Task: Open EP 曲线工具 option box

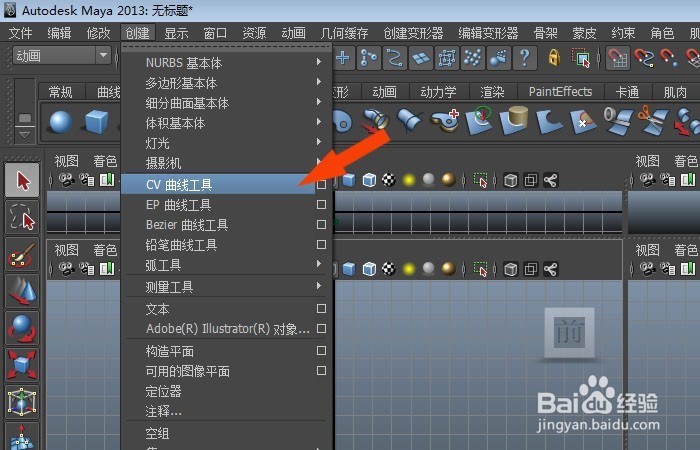Action: tap(321, 204)
